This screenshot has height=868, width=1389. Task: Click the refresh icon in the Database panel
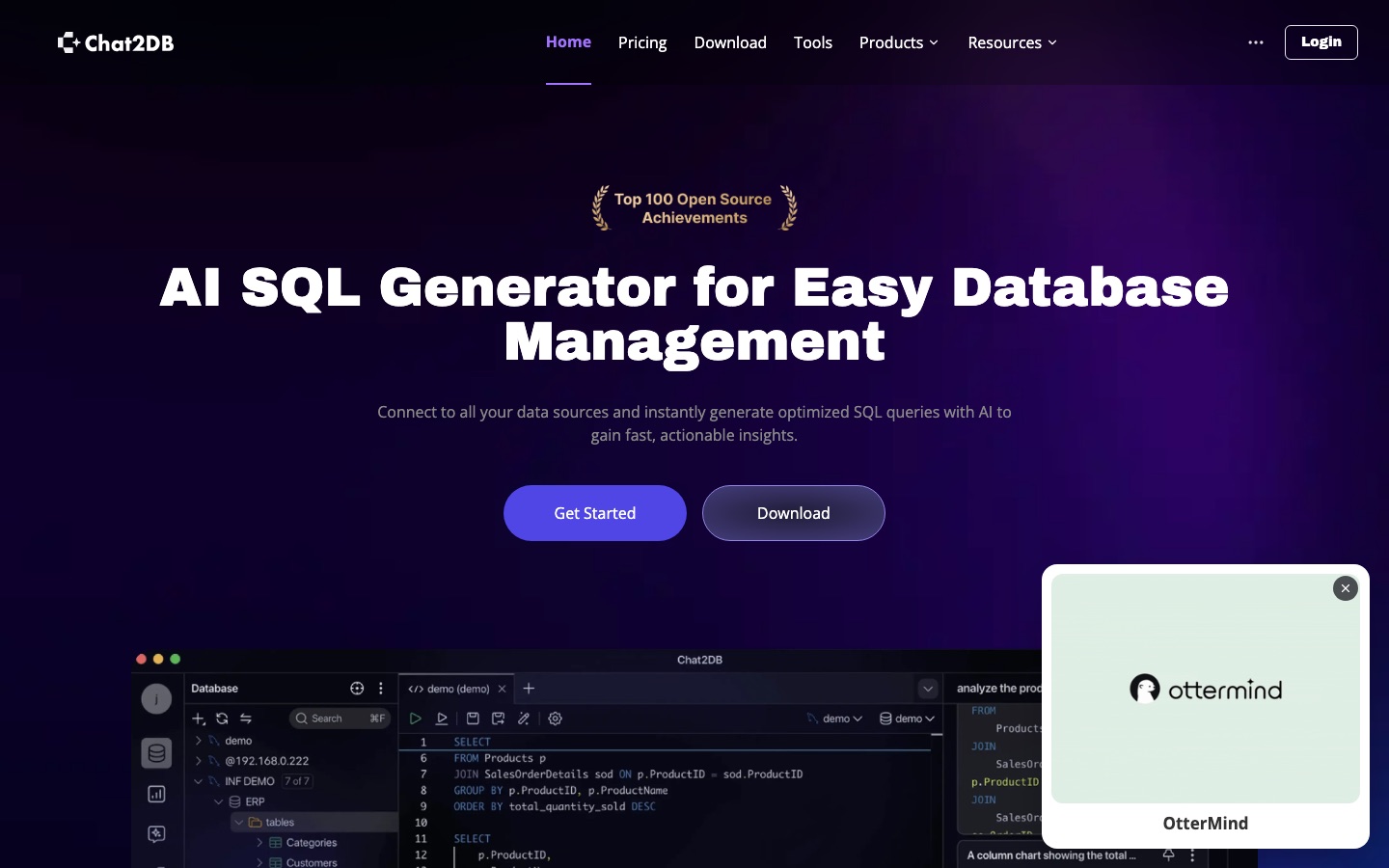222,719
